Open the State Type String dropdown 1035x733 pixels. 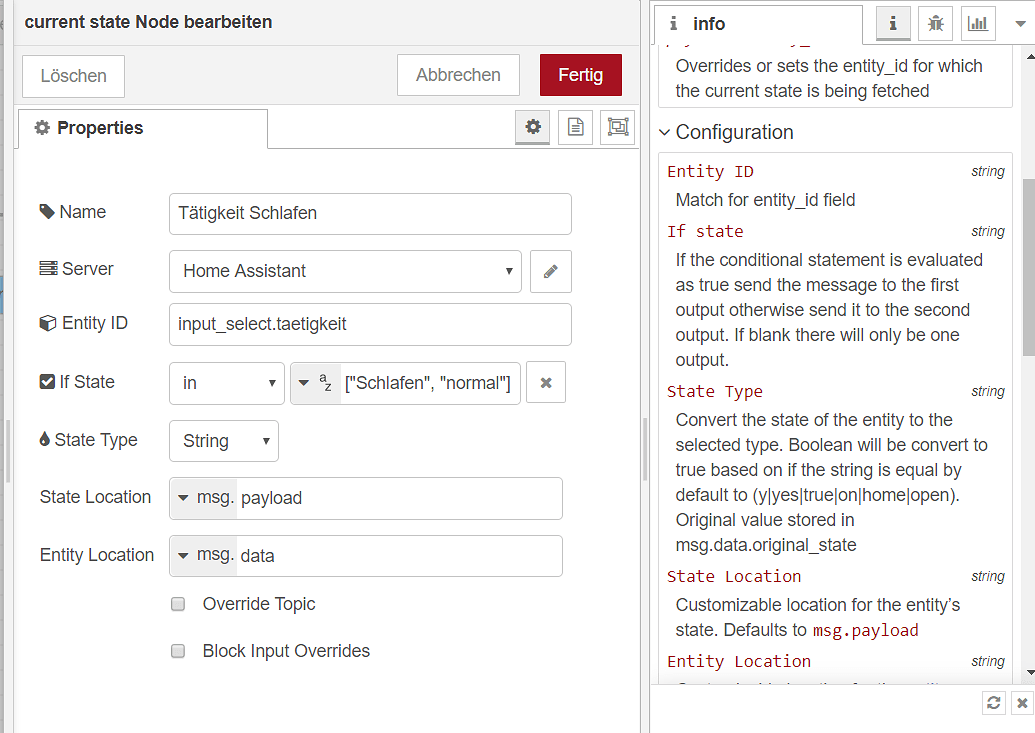[x=223, y=441]
